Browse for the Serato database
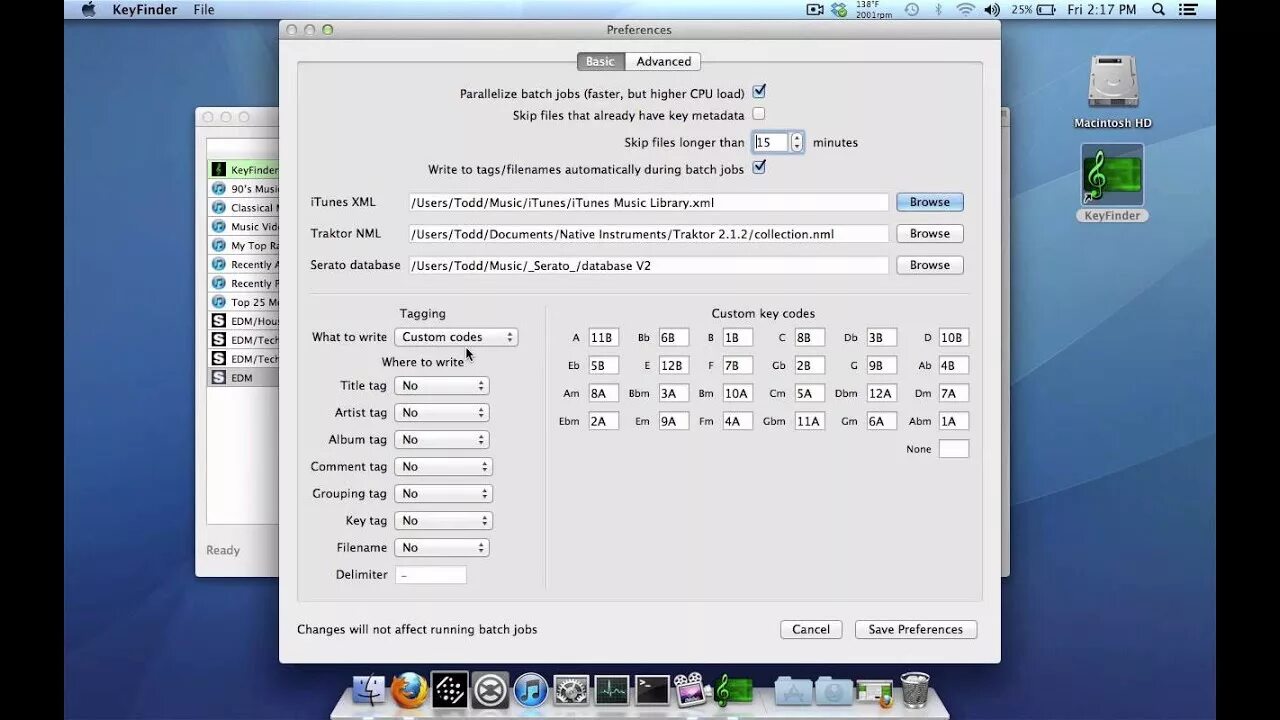Screen dimensions: 1280x720 point(929,265)
